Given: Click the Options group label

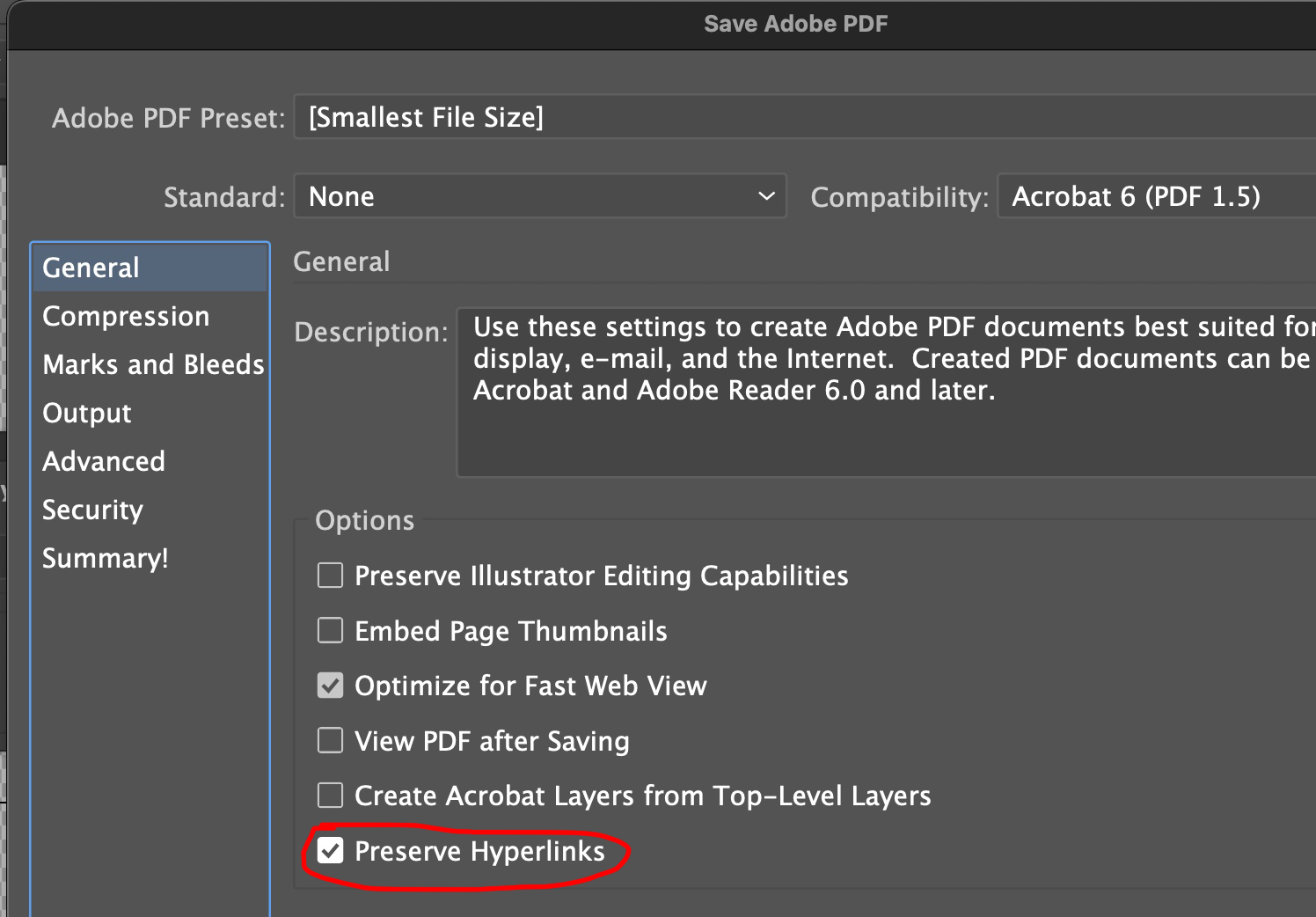Looking at the screenshot, I should [364, 520].
